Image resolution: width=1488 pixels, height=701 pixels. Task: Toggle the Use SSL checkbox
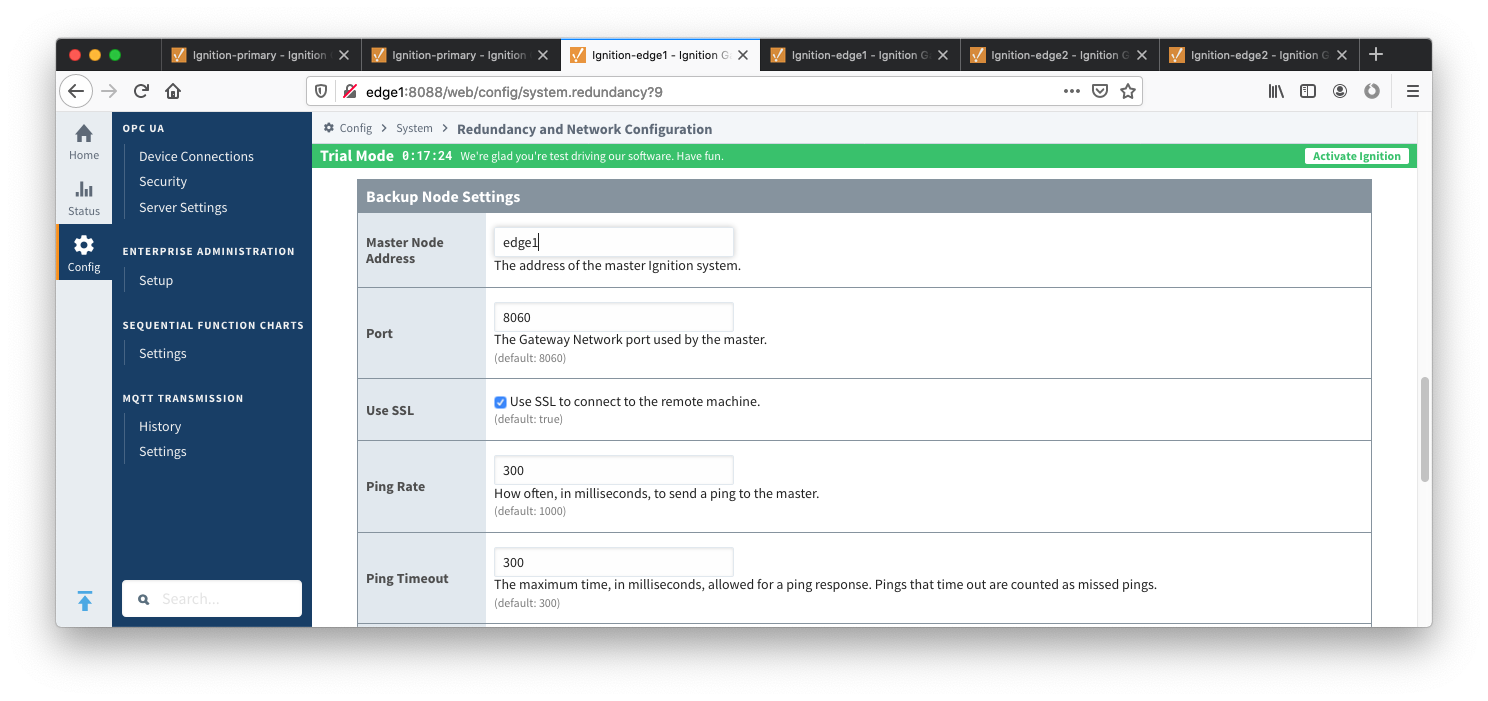pos(500,402)
